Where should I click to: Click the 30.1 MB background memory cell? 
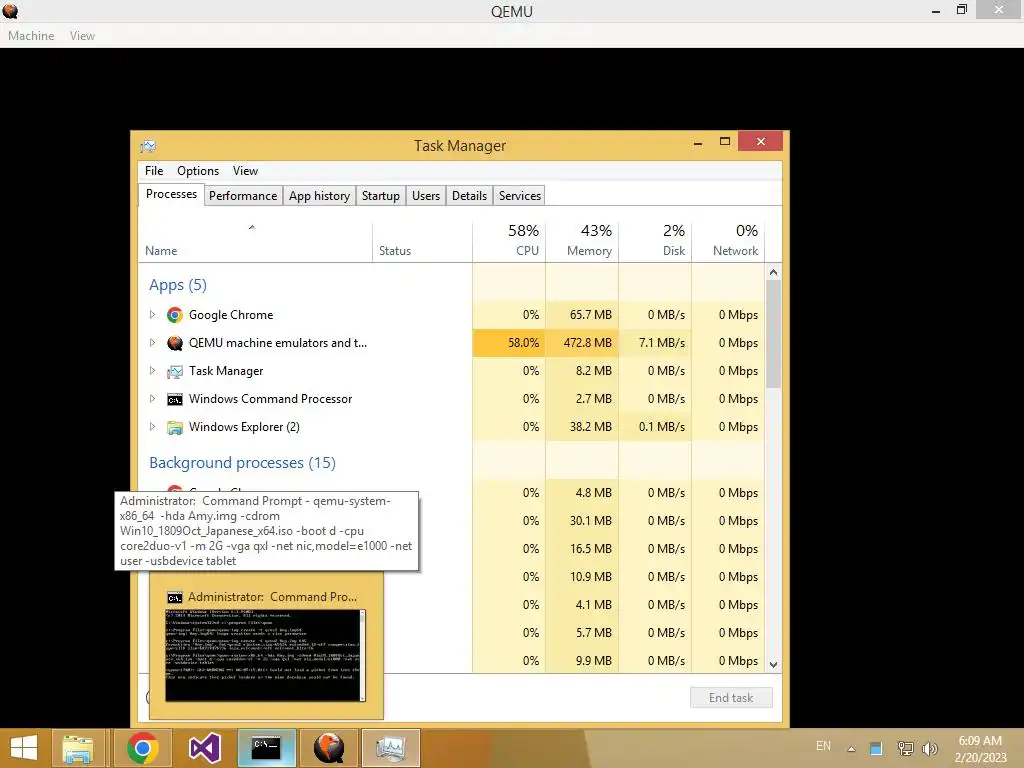(x=582, y=521)
